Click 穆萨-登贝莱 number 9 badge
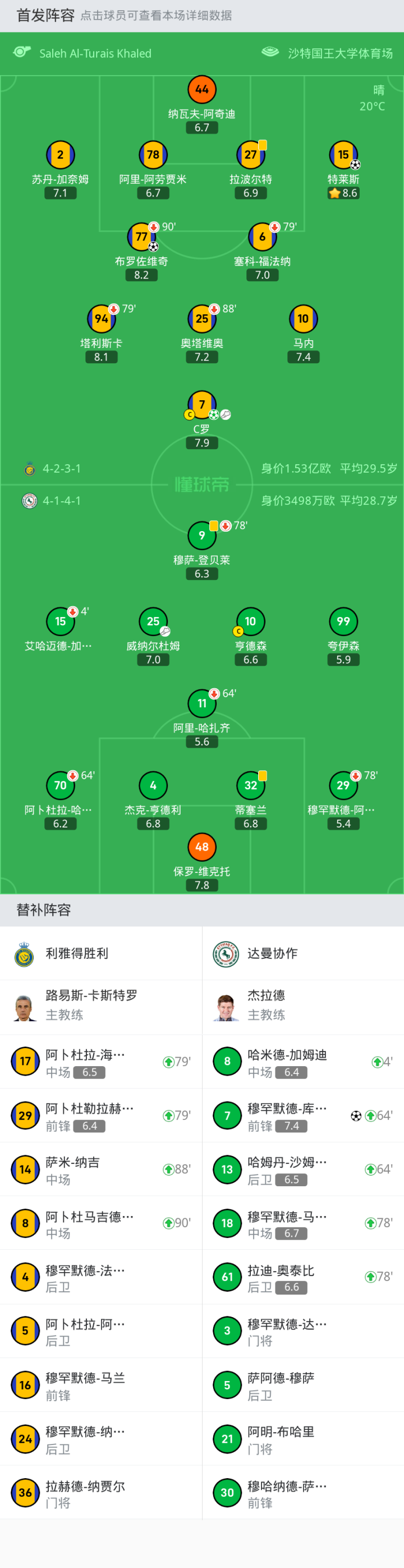 point(202,536)
